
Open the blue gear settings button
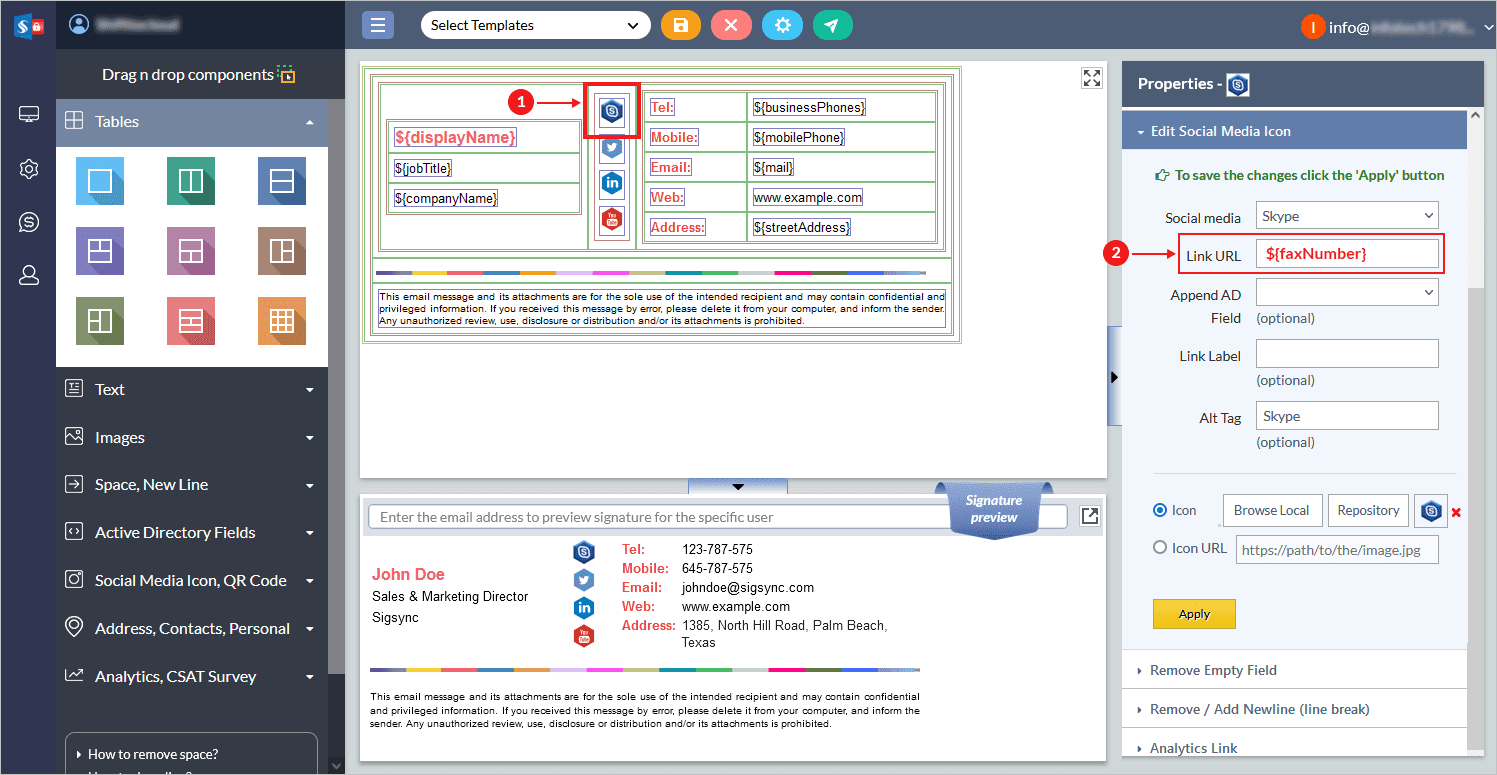pos(782,25)
